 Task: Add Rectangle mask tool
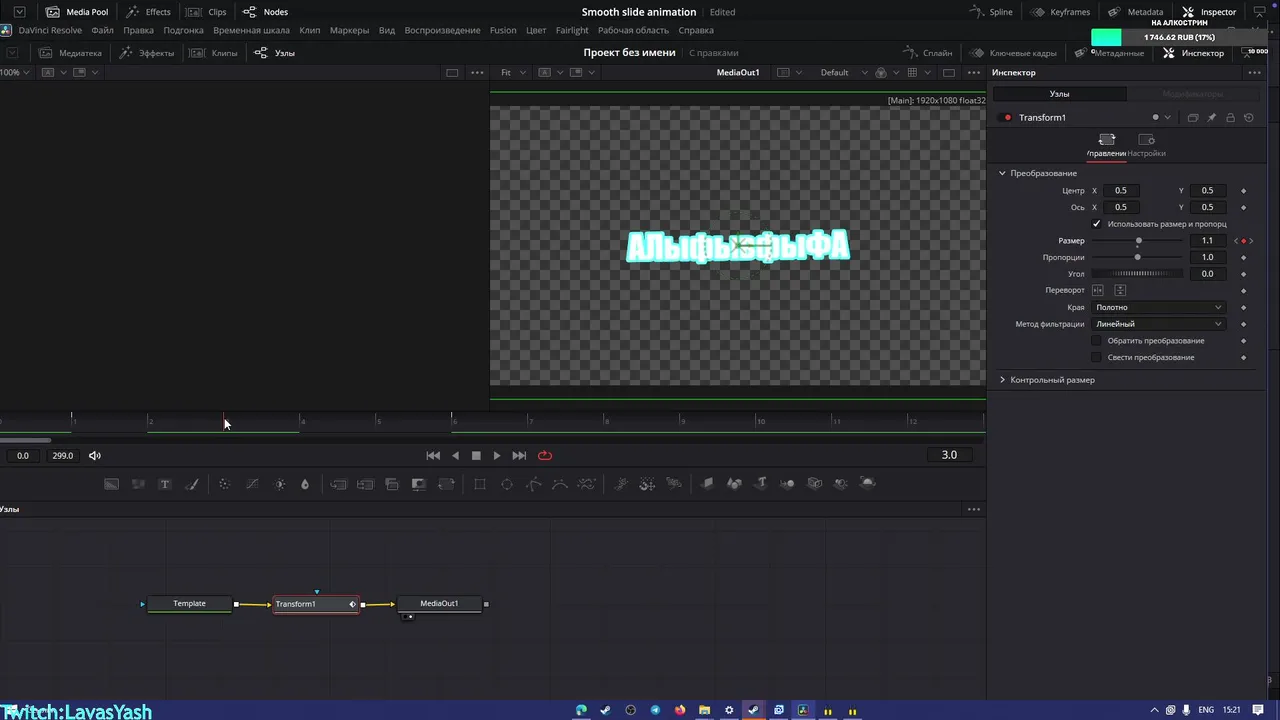480,484
